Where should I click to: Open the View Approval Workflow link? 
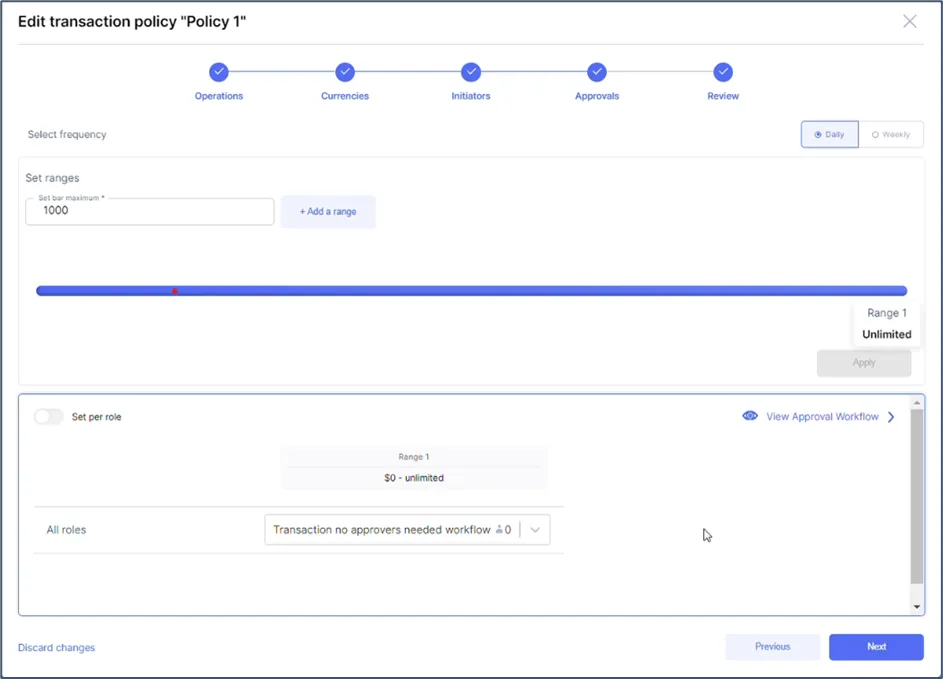[822, 417]
